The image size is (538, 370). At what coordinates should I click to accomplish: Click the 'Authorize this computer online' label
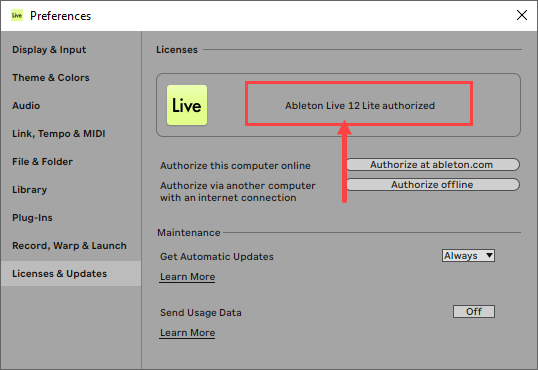(235, 166)
